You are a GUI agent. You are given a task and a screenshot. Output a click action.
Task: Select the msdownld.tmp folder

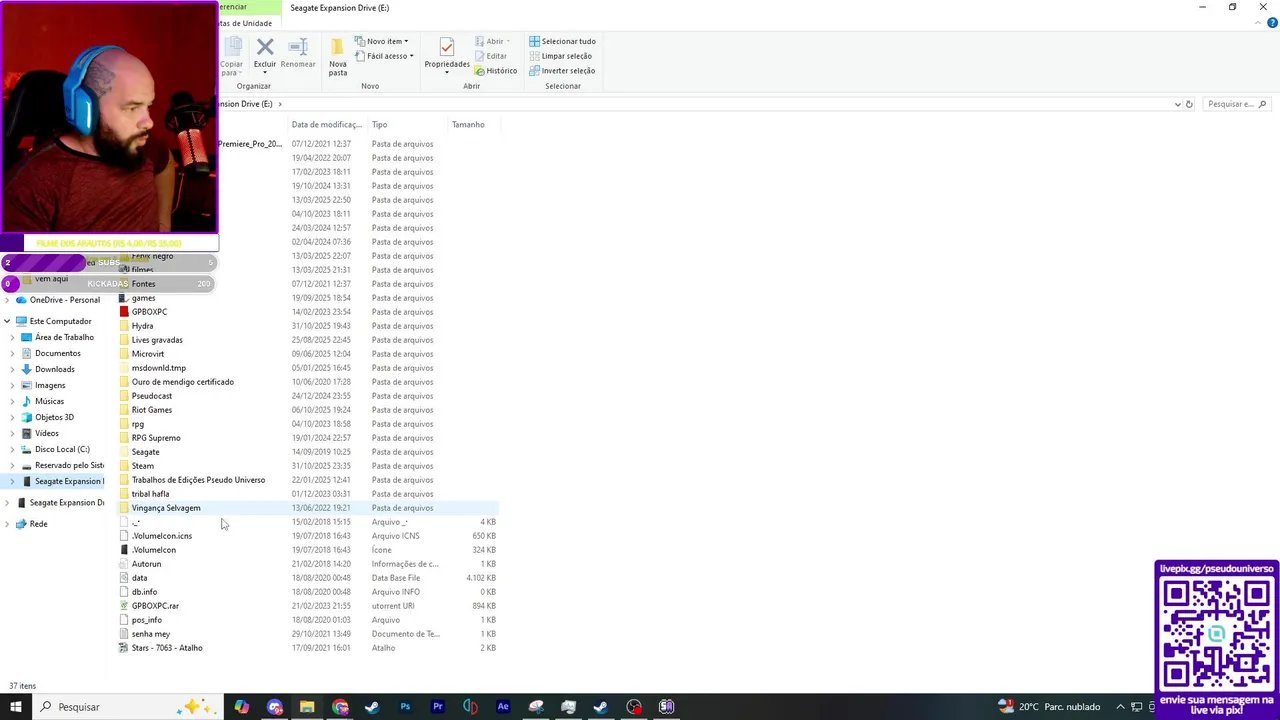[x=158, y=368]
